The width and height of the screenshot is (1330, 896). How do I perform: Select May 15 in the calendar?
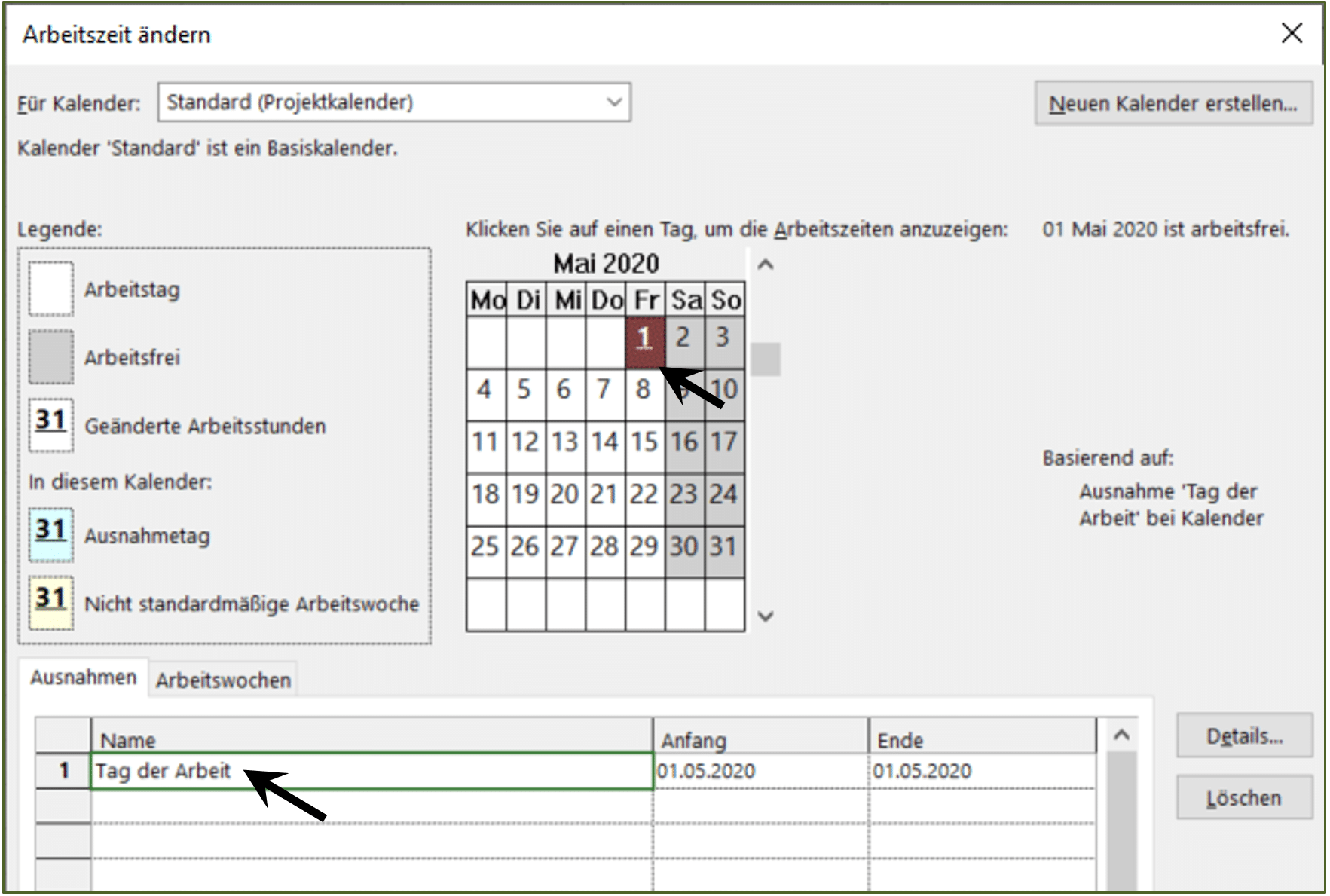645,447
